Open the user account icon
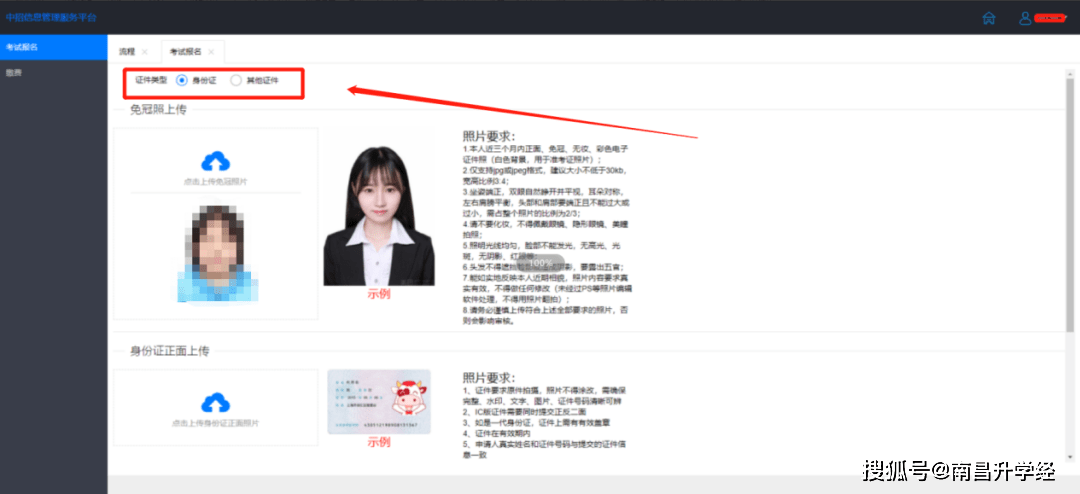 1025,18
